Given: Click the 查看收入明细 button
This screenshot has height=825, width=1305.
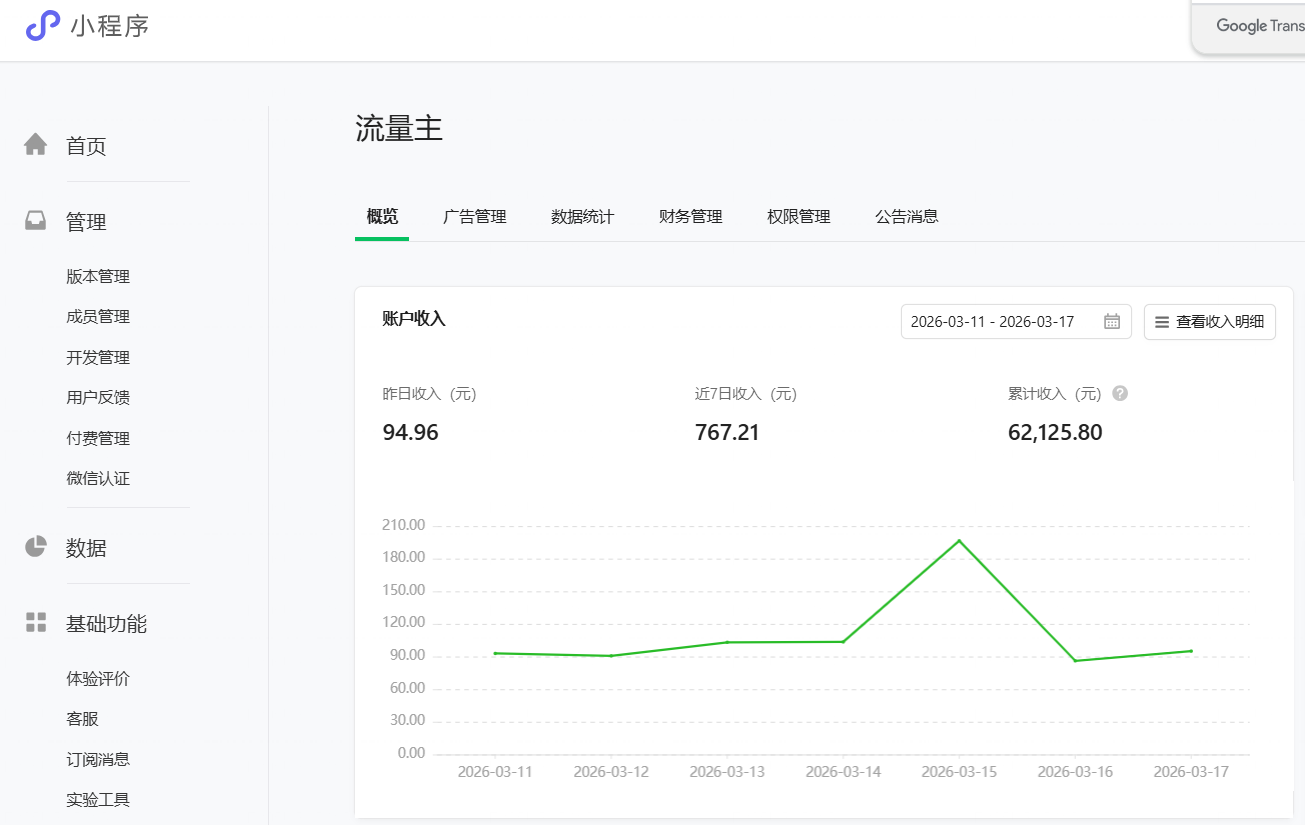Looking at the screenshot, I should (1210, 322).
